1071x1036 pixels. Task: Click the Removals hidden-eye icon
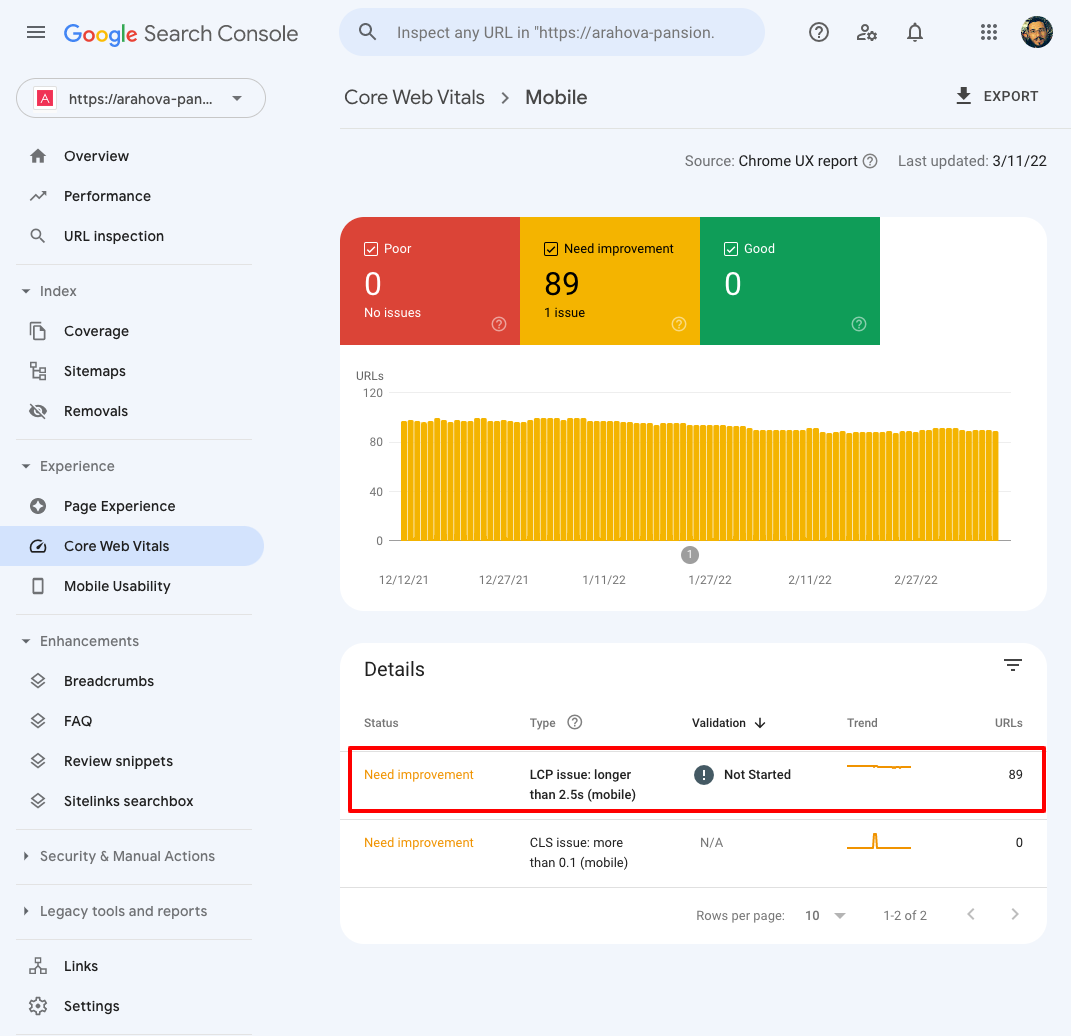(x=38, y=411)
